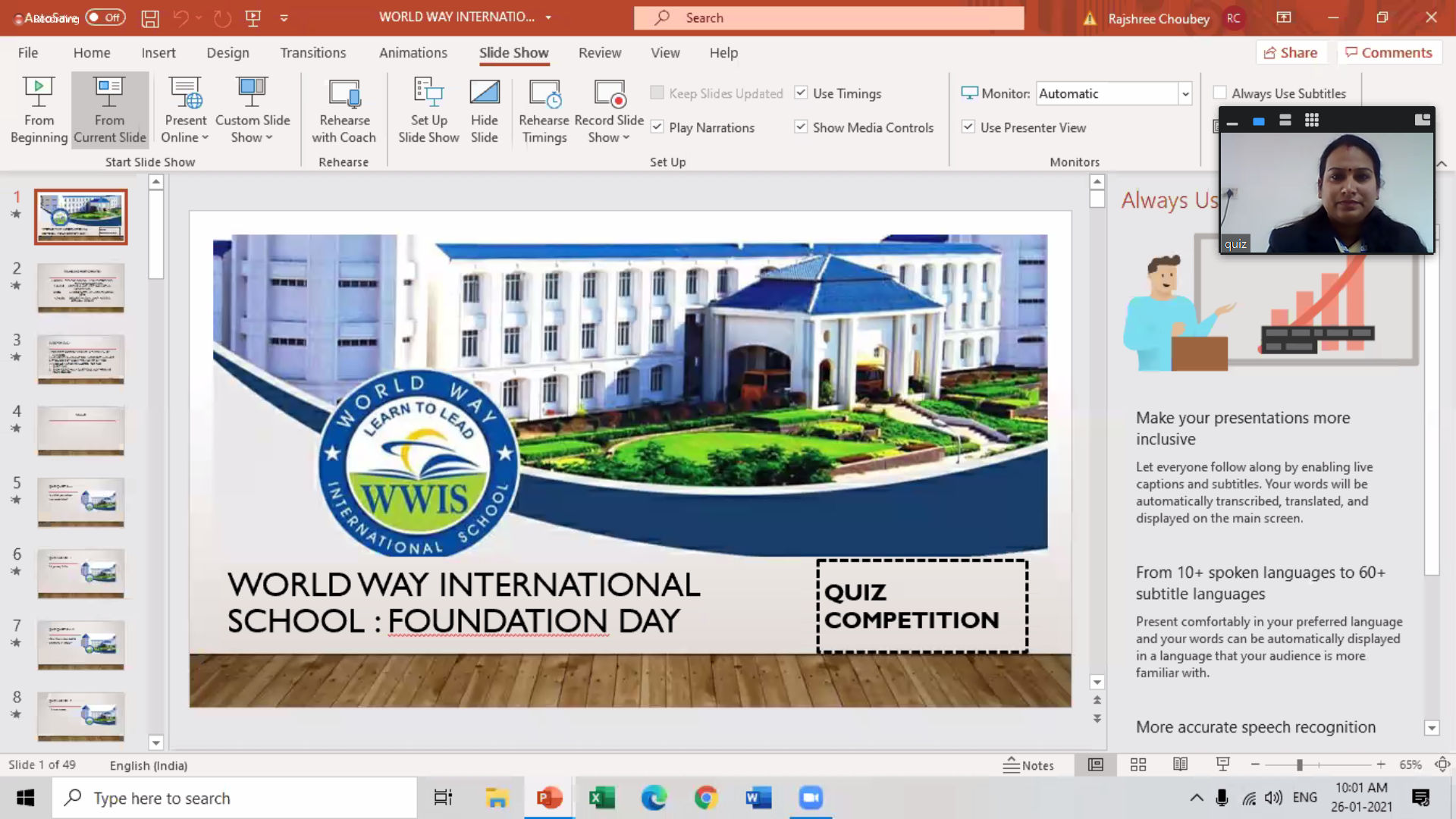Switch Zoom video panel to grid view
The height and width of the screenshot is (819, 1456).
click(x=1312, y=120)
